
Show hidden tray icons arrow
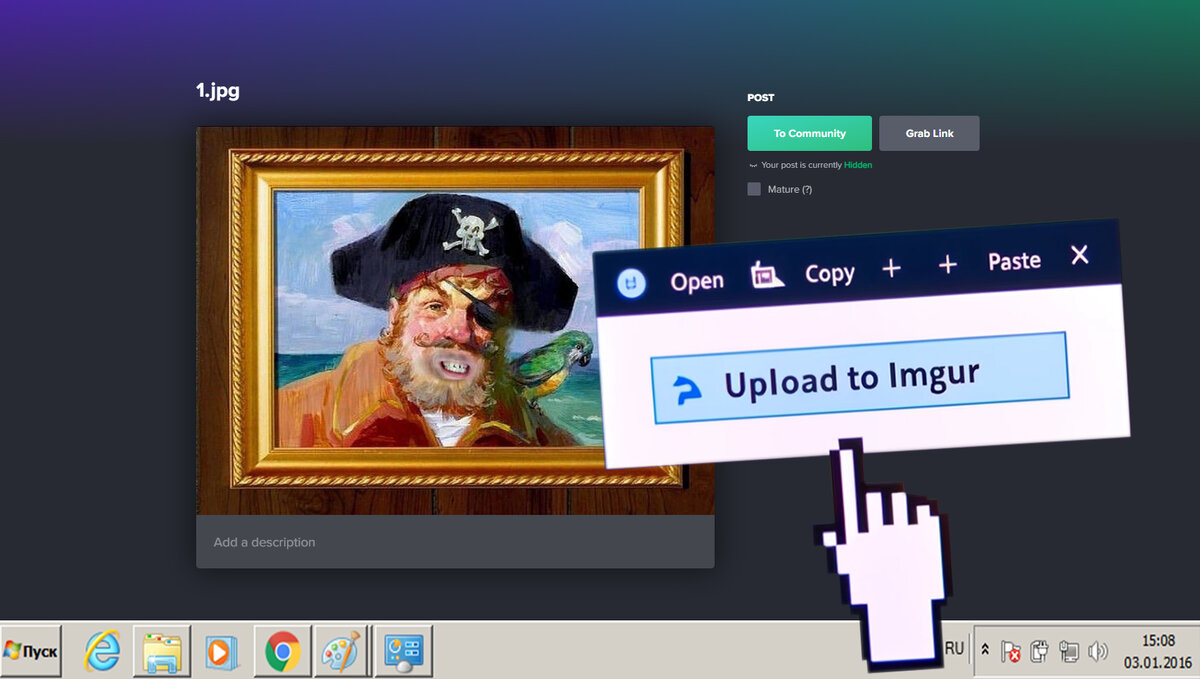pos(985,649)
